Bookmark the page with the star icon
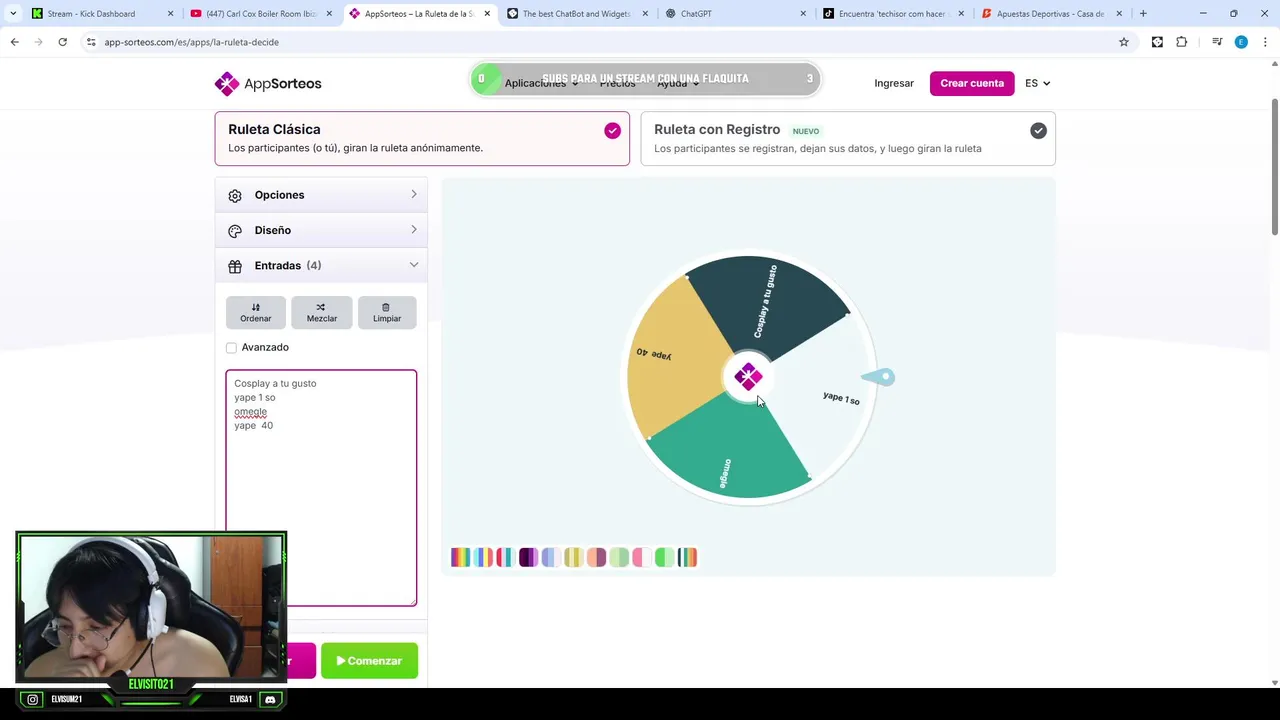1280x720 pixels. pos(1124,42)
